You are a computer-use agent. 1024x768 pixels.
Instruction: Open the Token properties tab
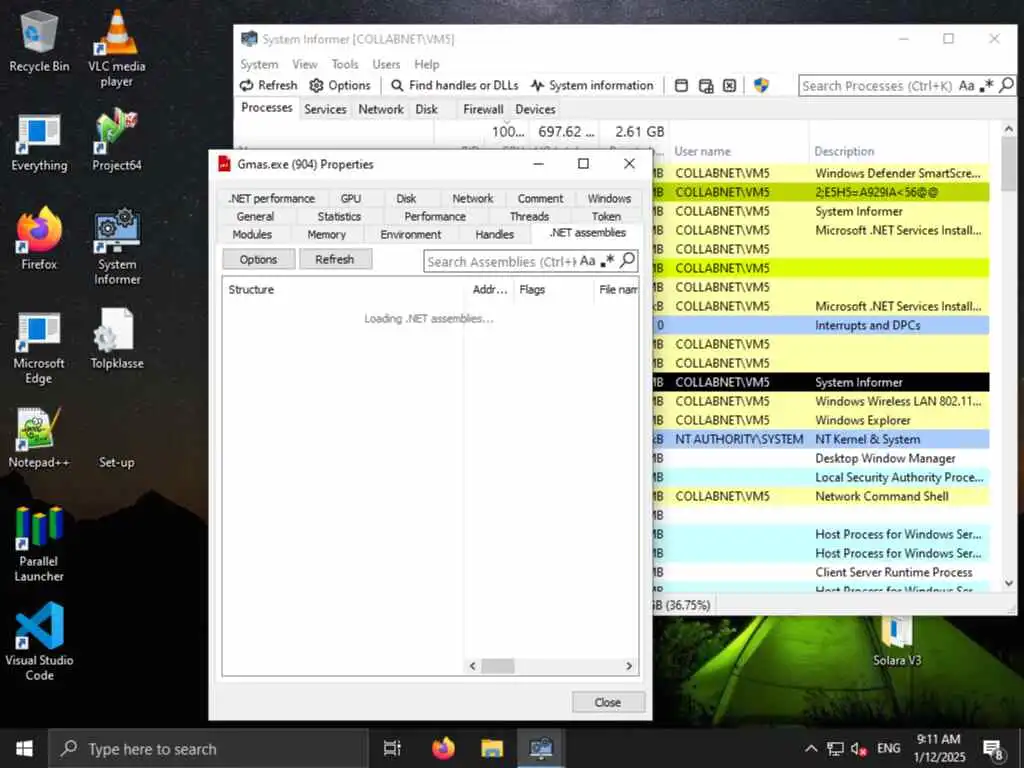pos(606,216)
